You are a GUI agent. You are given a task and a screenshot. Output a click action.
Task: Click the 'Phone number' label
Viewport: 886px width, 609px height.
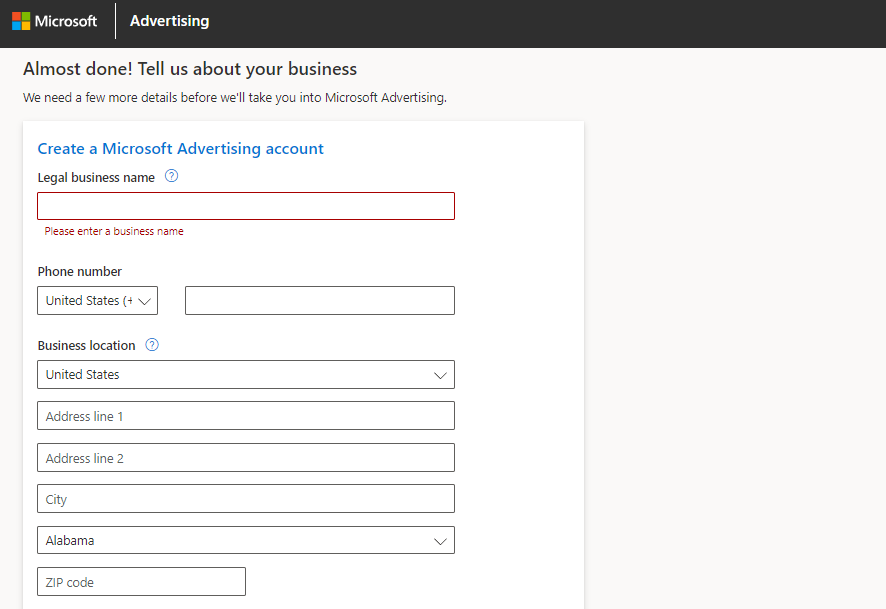(80, 271)
